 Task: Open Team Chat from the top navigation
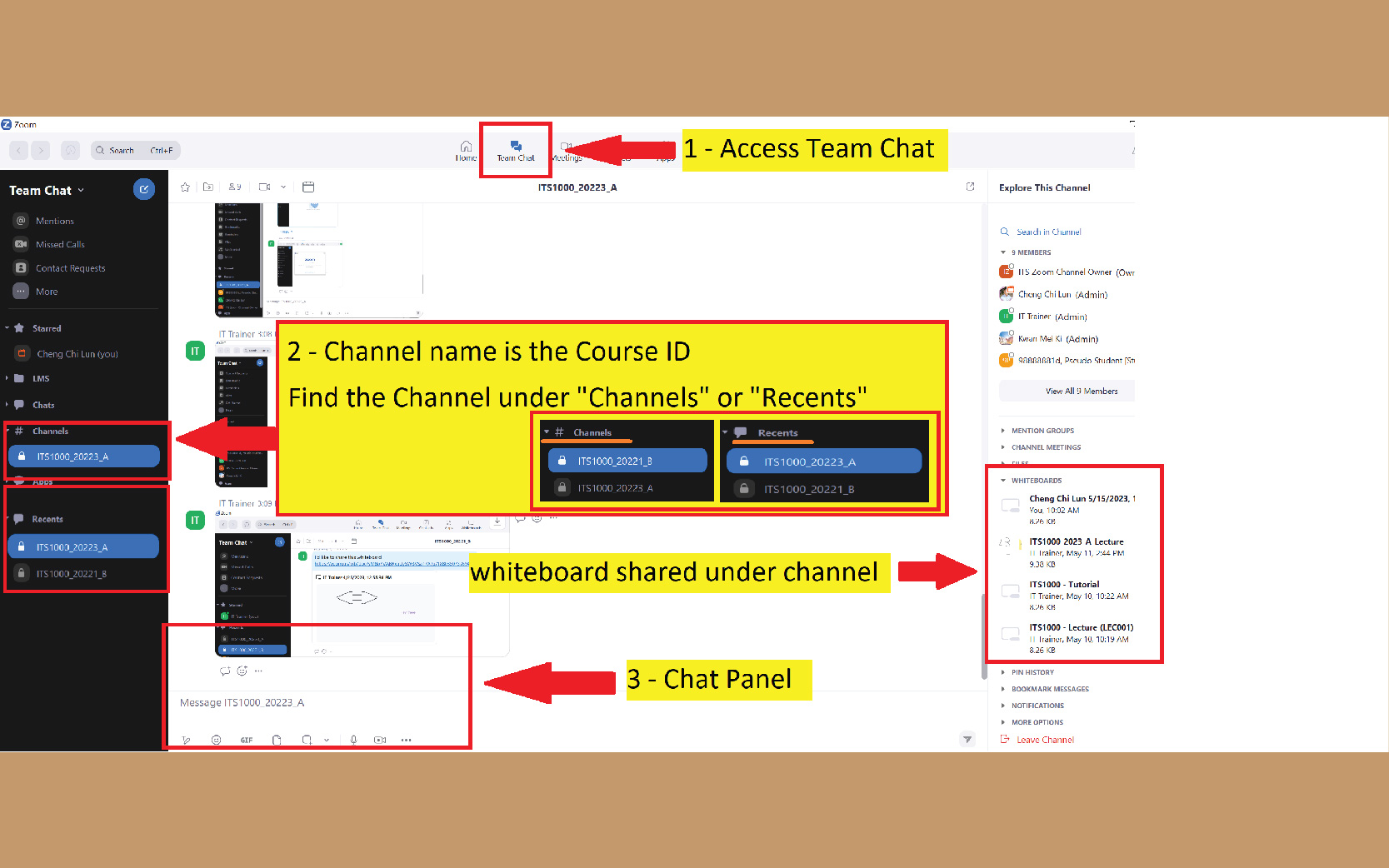pyautogui.click(x=515, y=150)
